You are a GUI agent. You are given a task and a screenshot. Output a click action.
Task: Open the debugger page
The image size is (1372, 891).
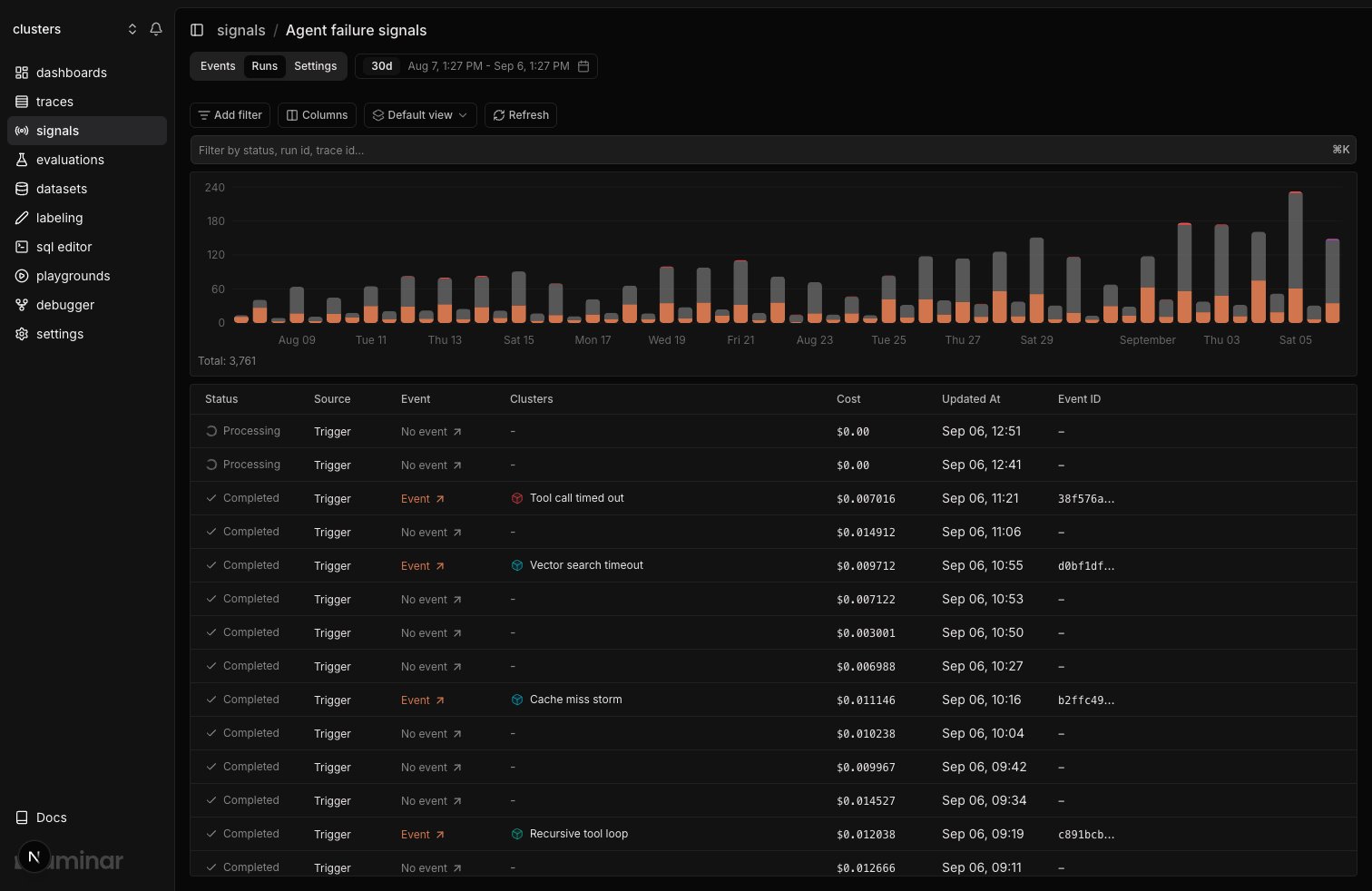click(x=87, y=305)
